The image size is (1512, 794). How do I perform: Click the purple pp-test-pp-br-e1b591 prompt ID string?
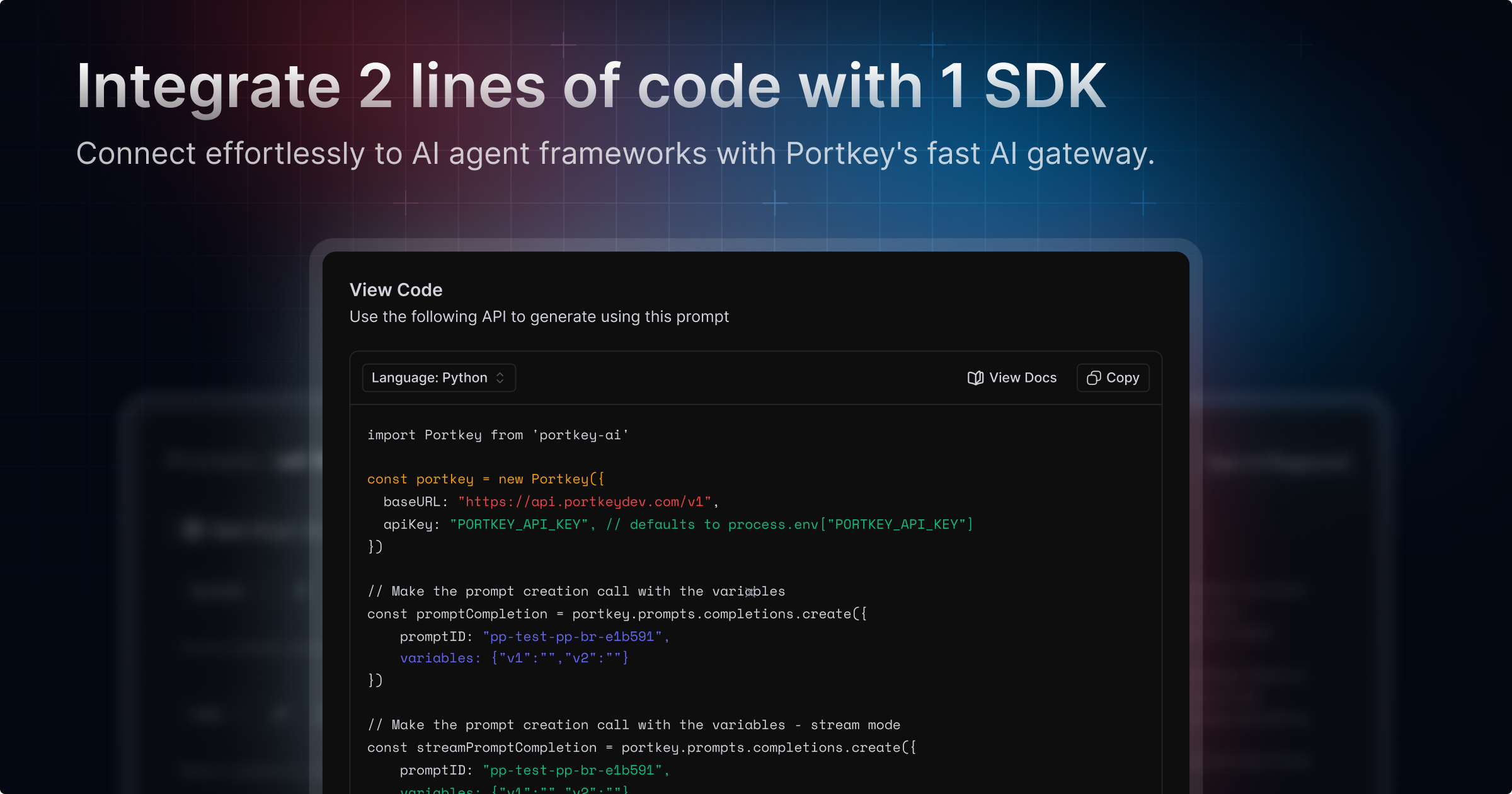(572, 636)
